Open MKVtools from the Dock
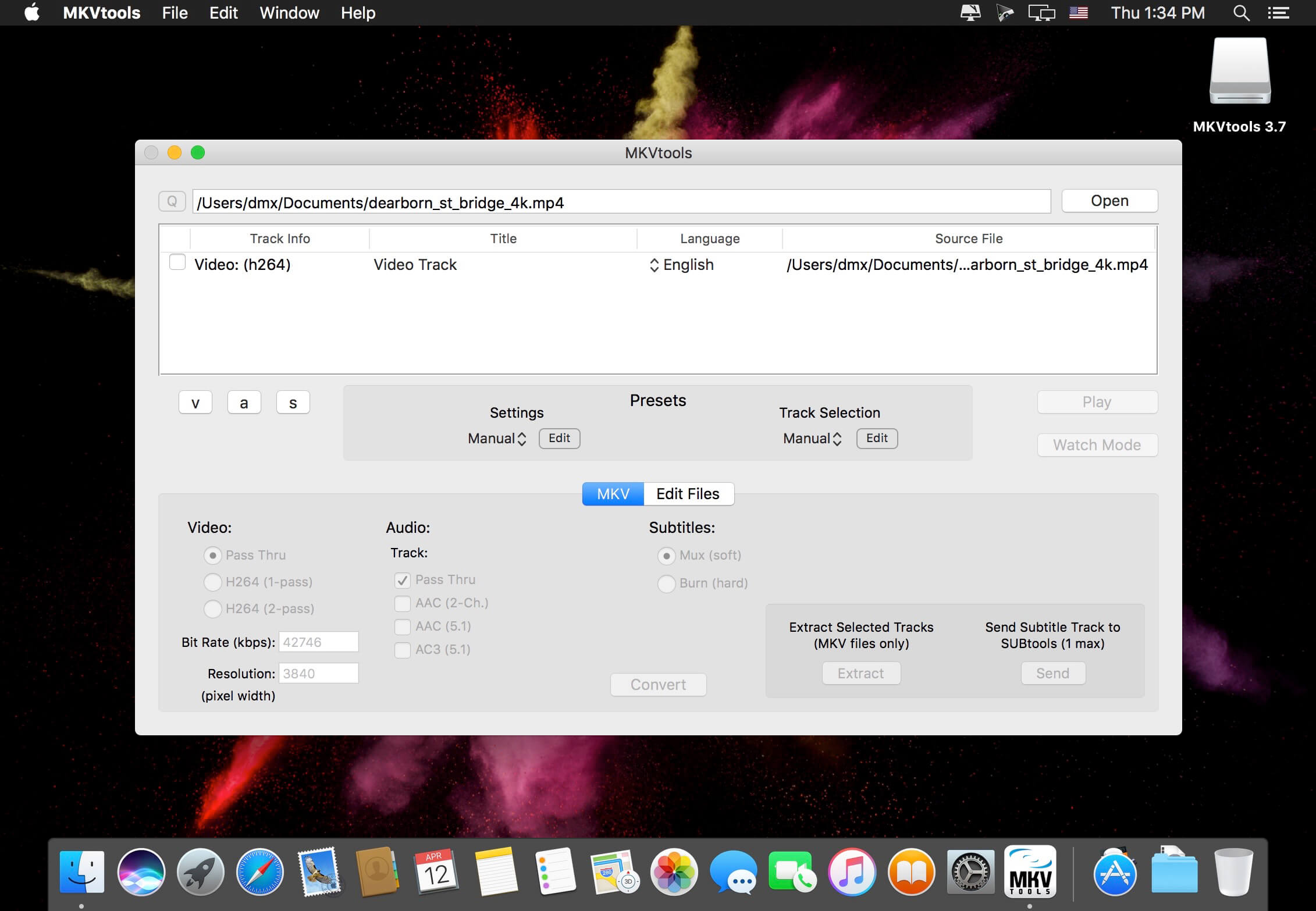Screen dimensions: 1316x911 click(1029, 872)
